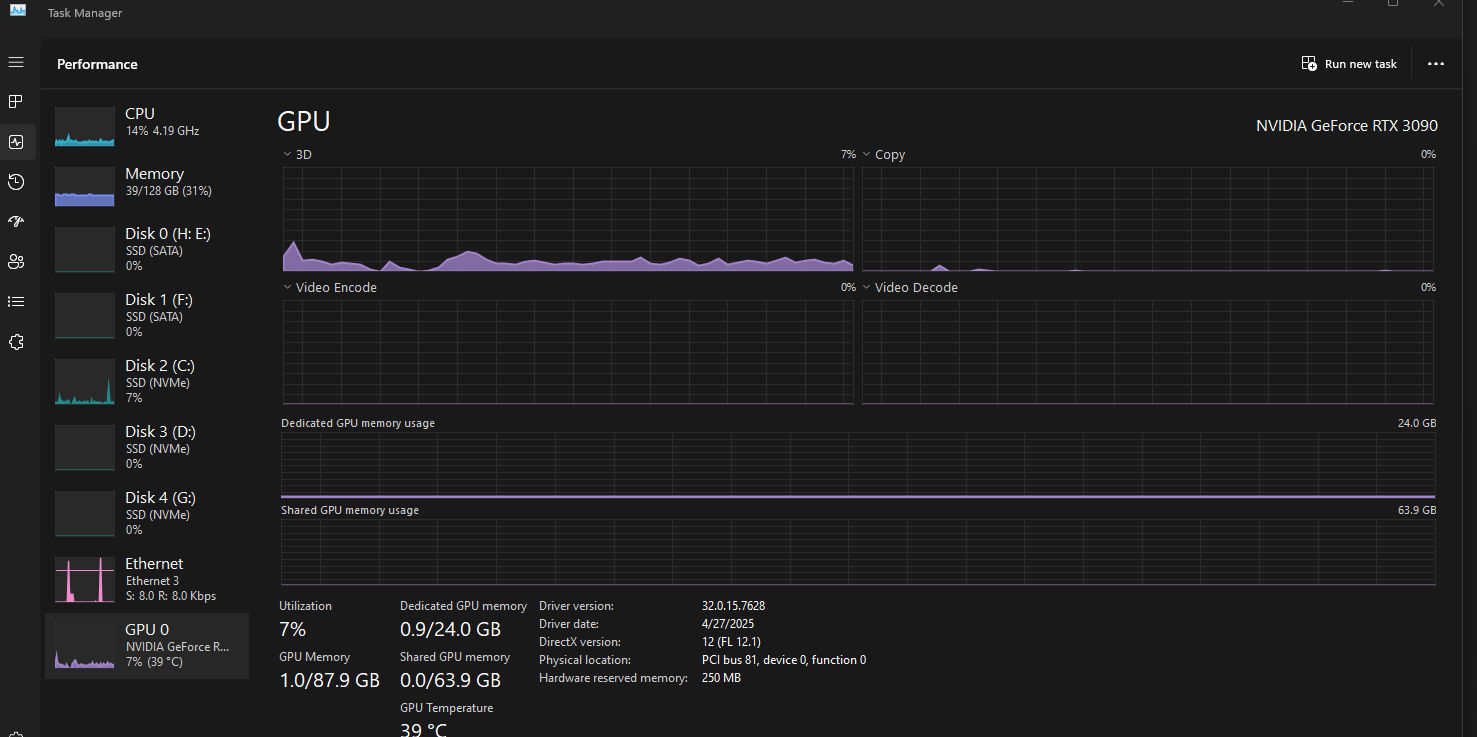Screen dimensions: 1477x737
Task: Select GPU 0 NVIDIA GeForce entry
Action: click(x=147, y=646)
